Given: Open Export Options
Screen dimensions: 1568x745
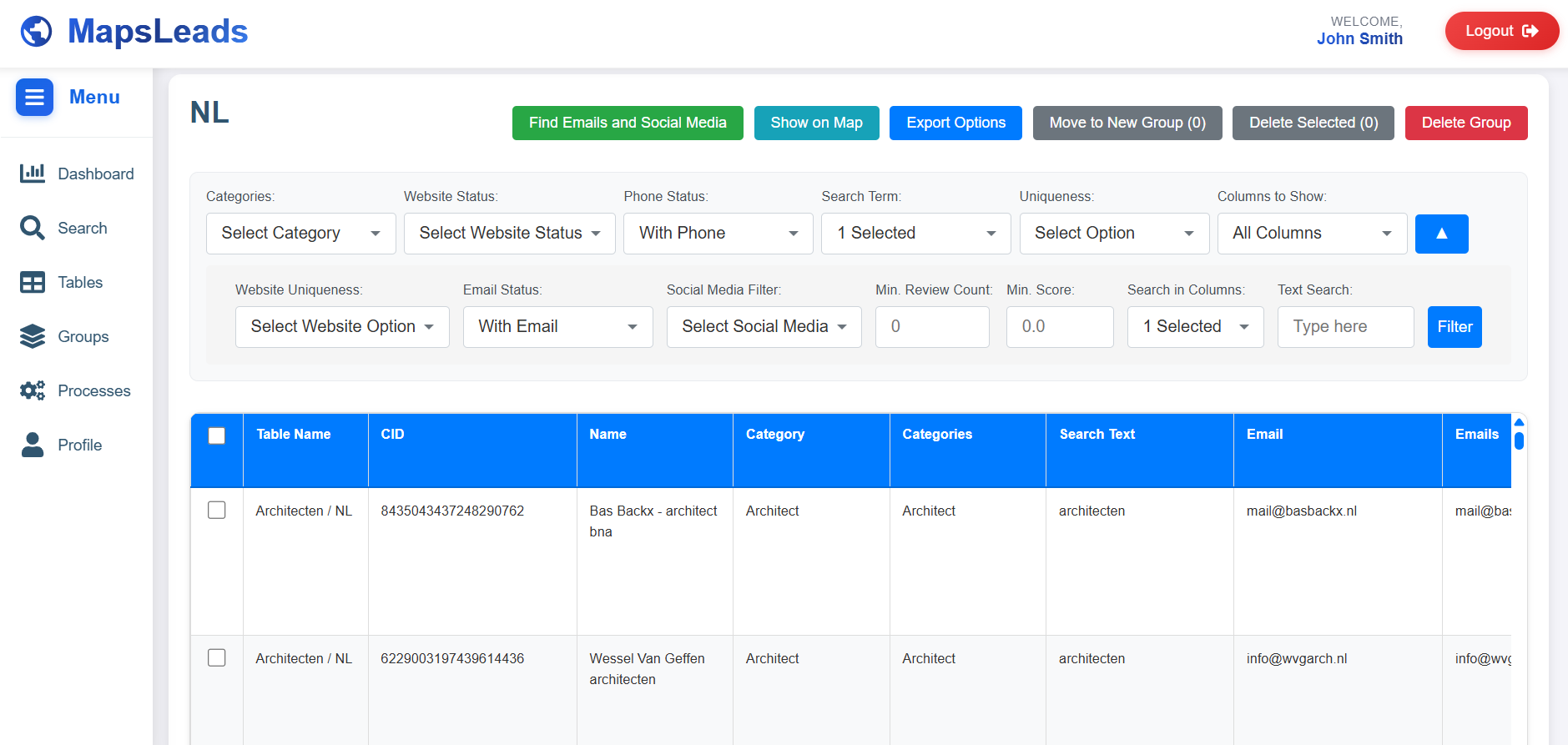Looking at the screenshot, I should (955, 123).
